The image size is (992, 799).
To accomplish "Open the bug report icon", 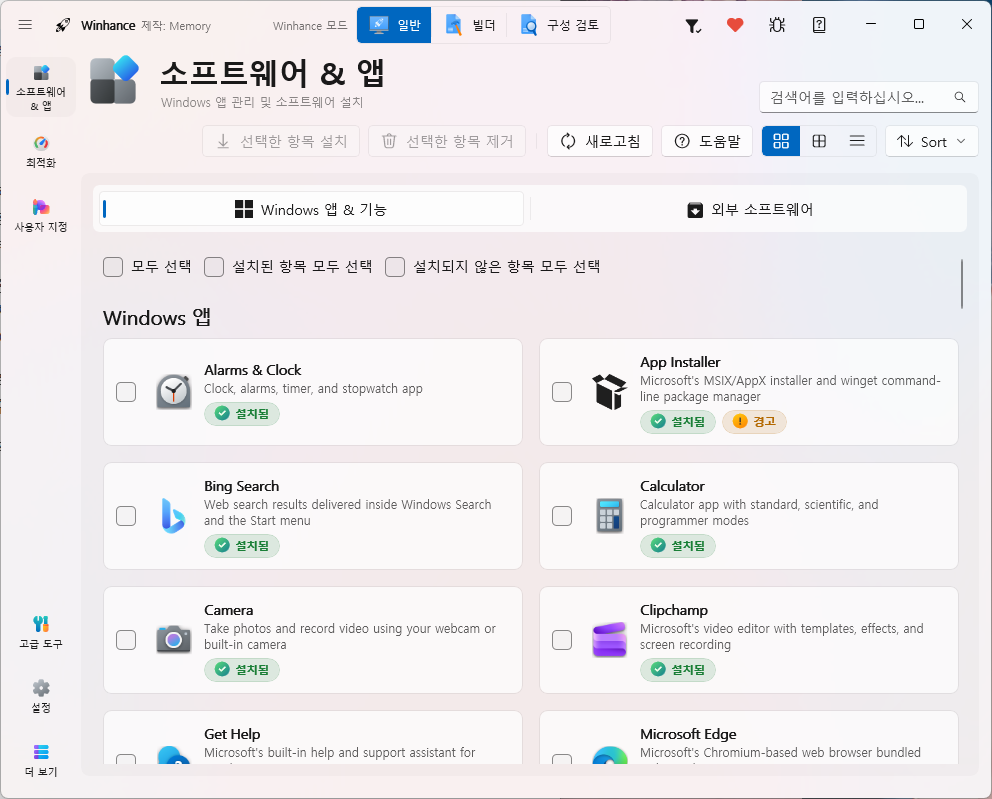I will (x=777, y=25).
